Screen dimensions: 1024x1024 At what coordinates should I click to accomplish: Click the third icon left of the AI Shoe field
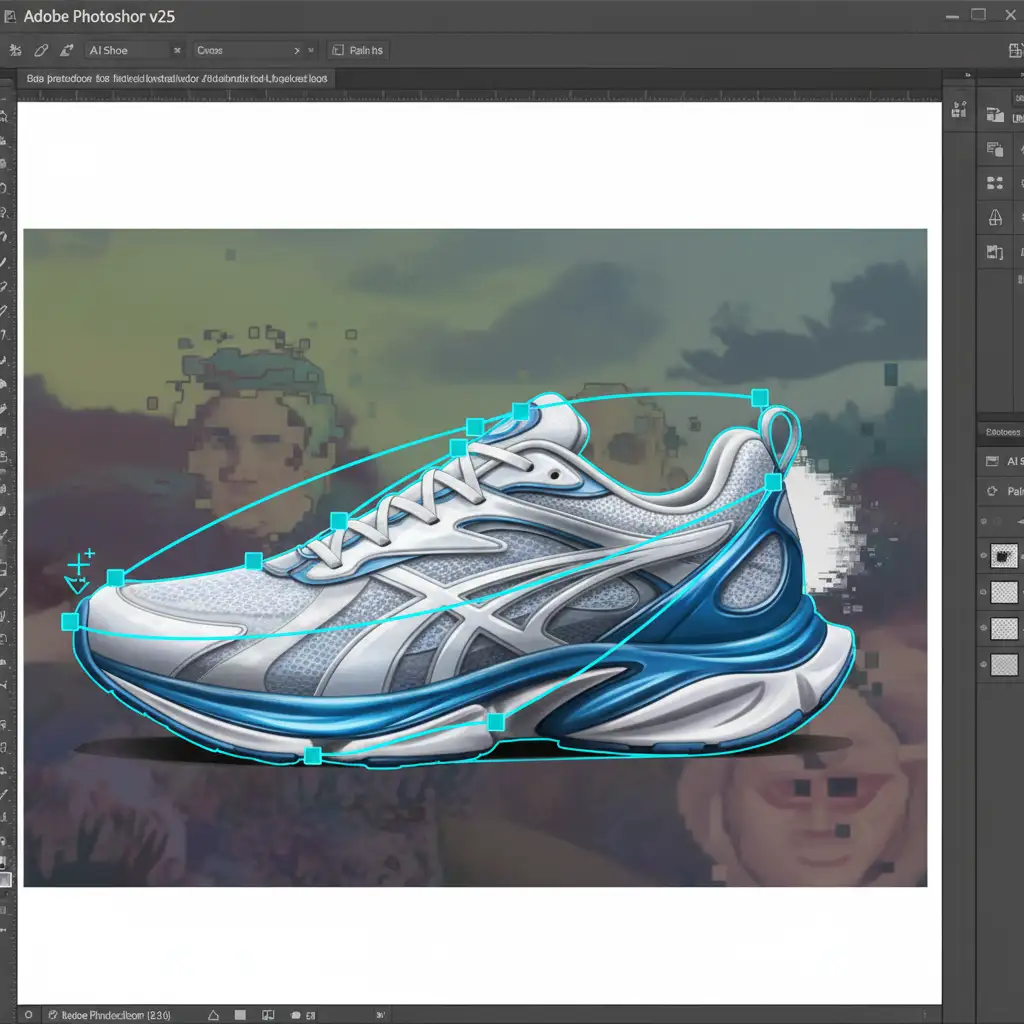coord(67,50)
